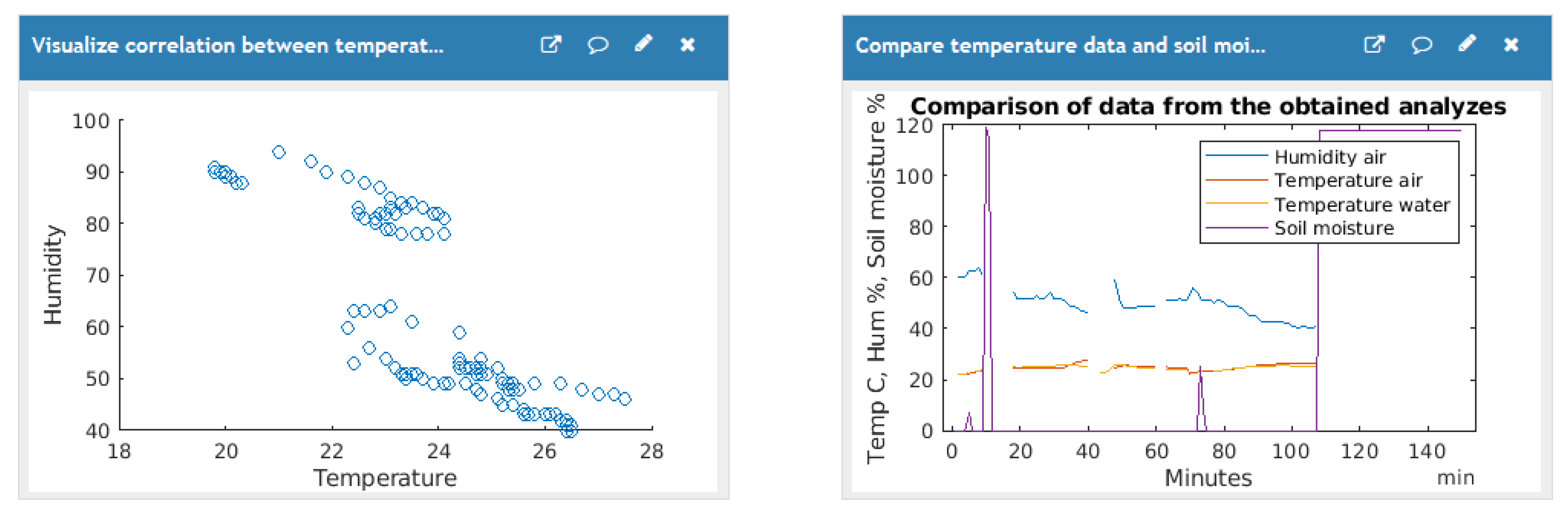This screenshot has height=516, width=1568.
Task: Click the 'Minutes' x-axis label
Action: (1208, 478)
